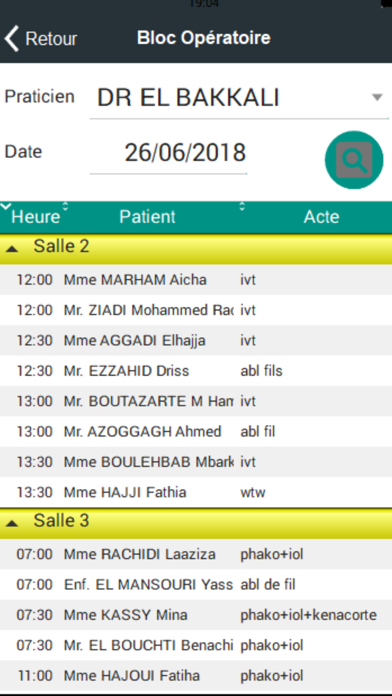Click the Patient column header
Screen dimensions: 392x696
(x=147, y=217)
